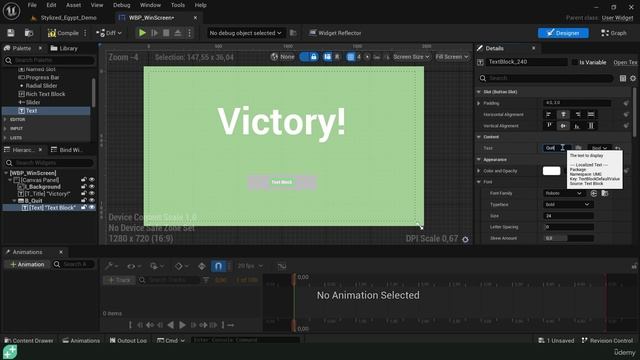
Task: Click the animation timeline play-reverse button
Action: click(x=171, y=325)
